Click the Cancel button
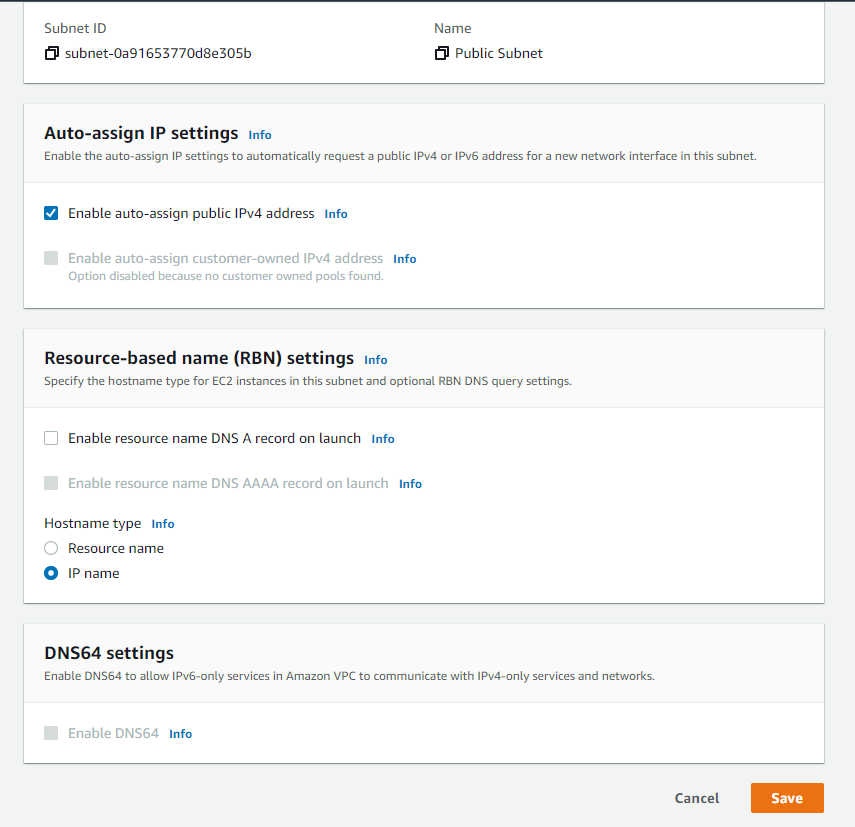855x827 pixels. [697, 798]
